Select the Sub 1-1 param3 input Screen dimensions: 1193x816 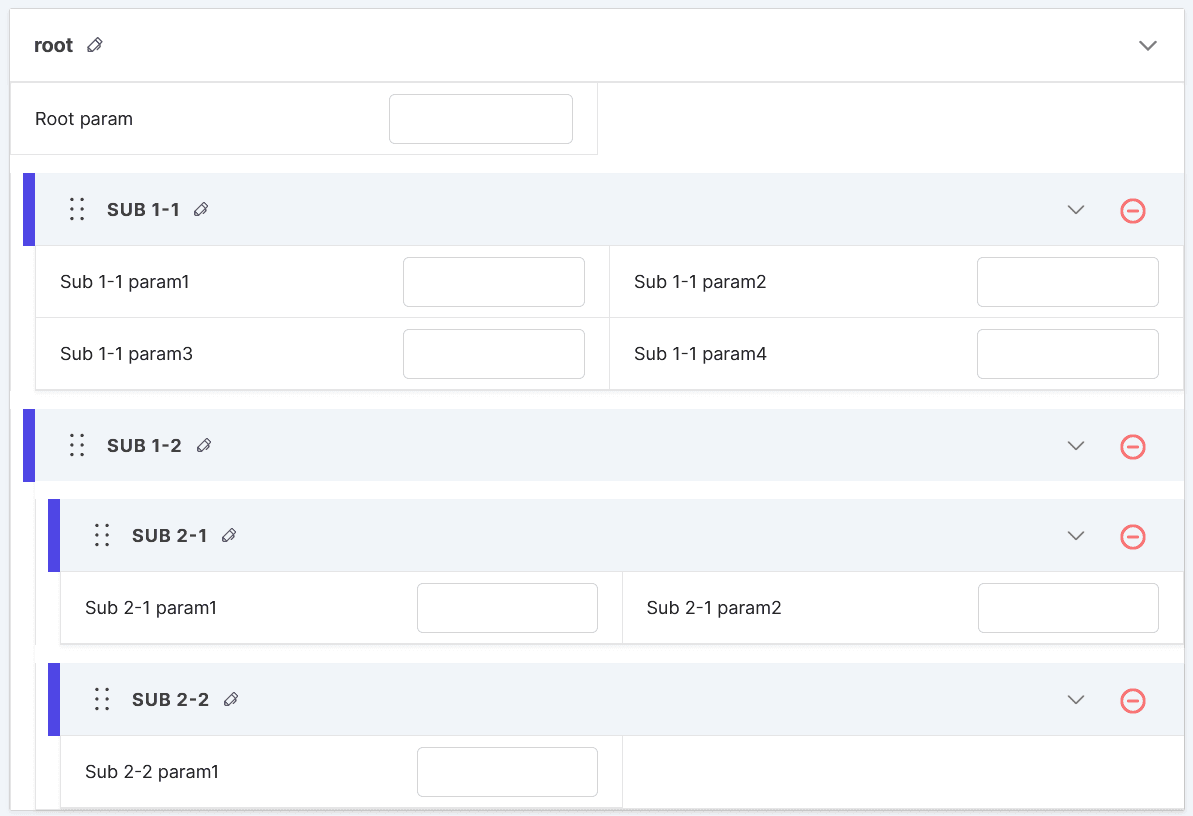[494, 354]
